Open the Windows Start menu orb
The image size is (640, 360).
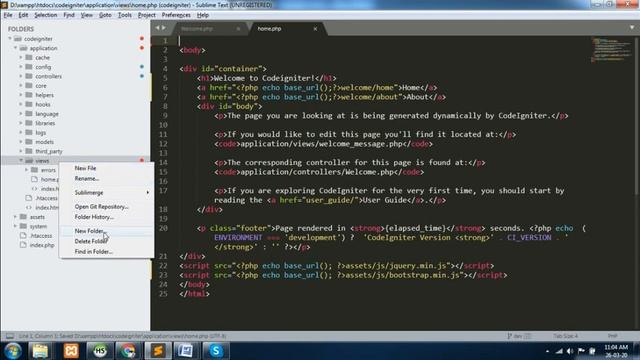point(13,351)
